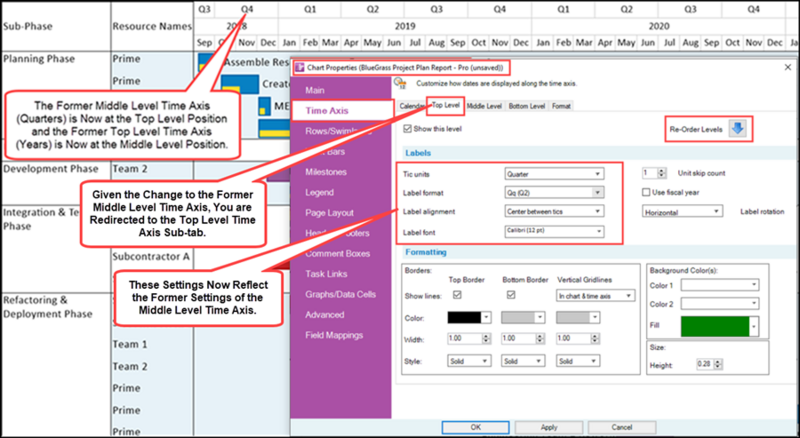Image resolution: width=800 pixels, height=438 pixels.
Task: Click the Re-Order Levels blue arrow icon
Action: point(737,129)
